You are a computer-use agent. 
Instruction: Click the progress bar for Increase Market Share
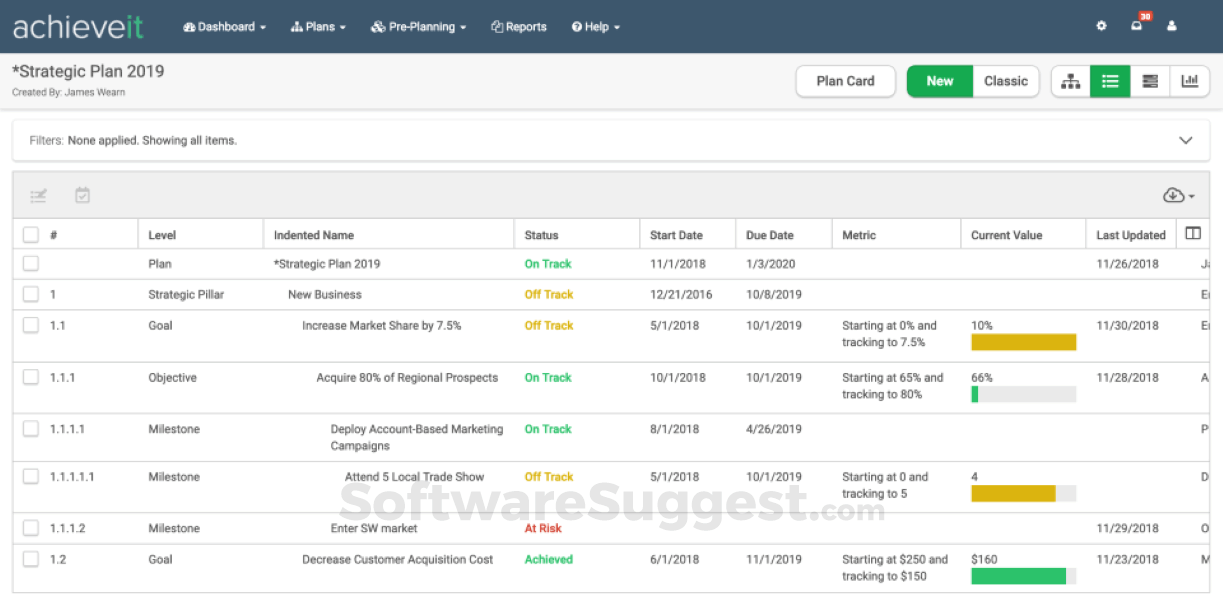click(1023, 343)
